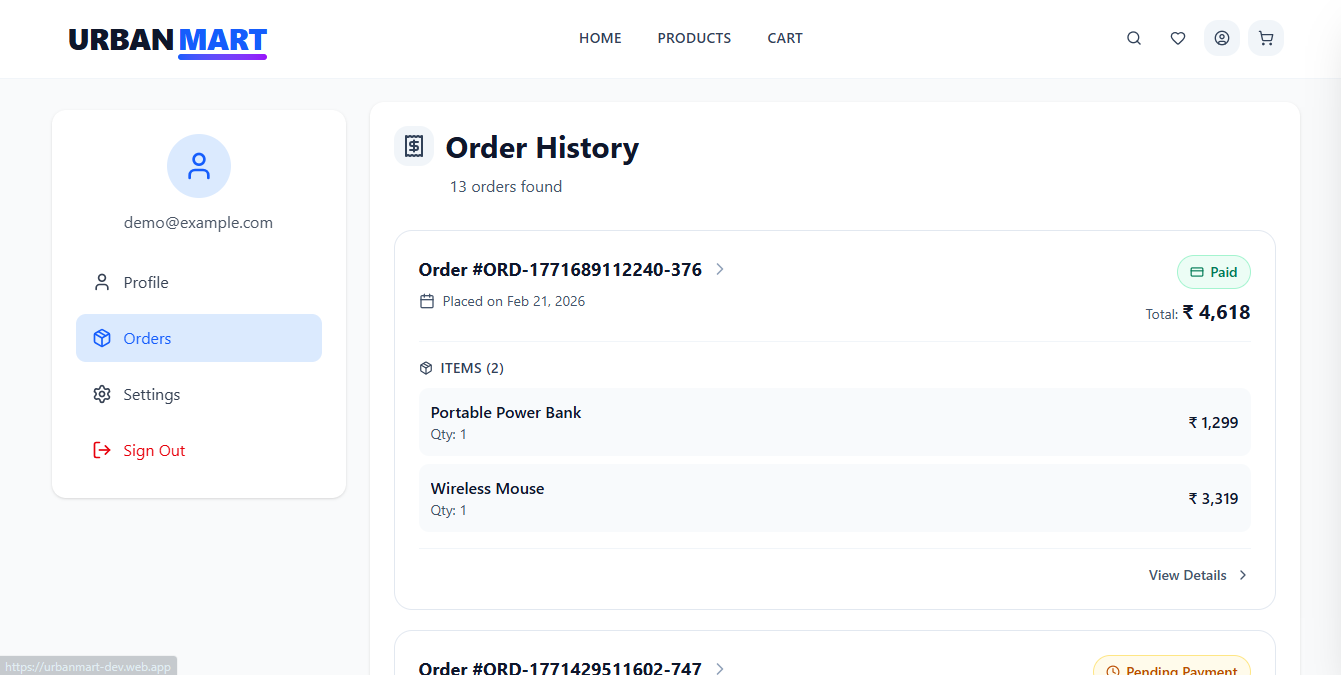Open the shopping cart icon
Screen dimensions: 1341x675
[1266, 38]
